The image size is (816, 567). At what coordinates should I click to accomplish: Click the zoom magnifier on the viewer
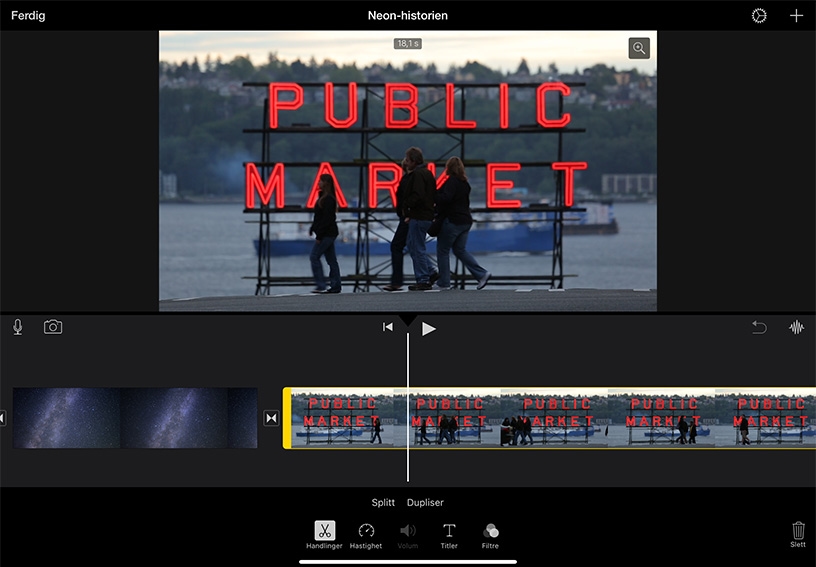coord(639,48)
